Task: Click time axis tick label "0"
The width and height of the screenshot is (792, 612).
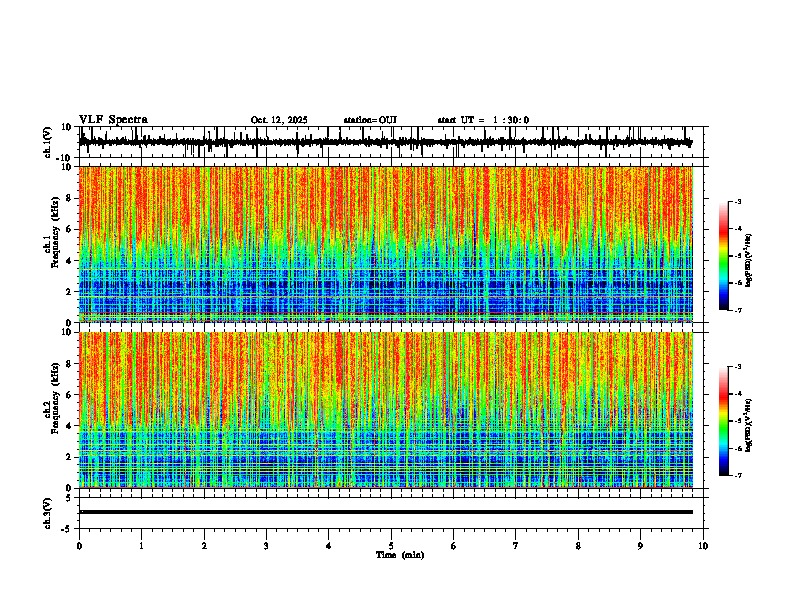Action: tap(79, 546)
